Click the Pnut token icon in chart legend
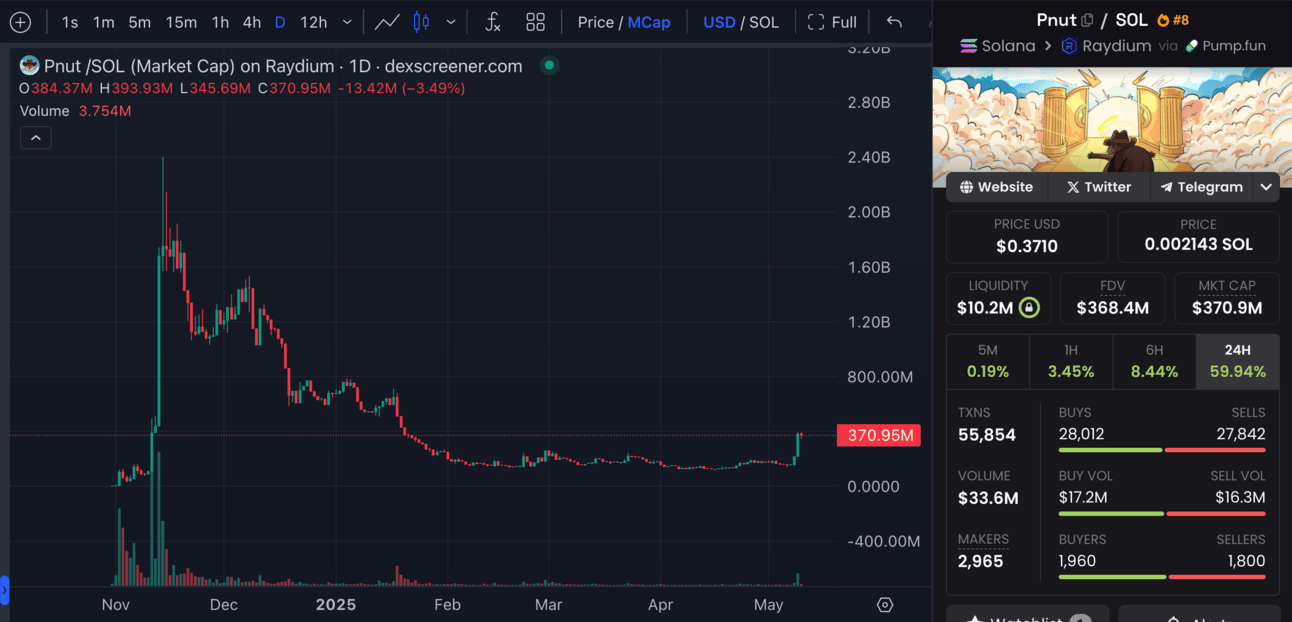 click(30, 66)
